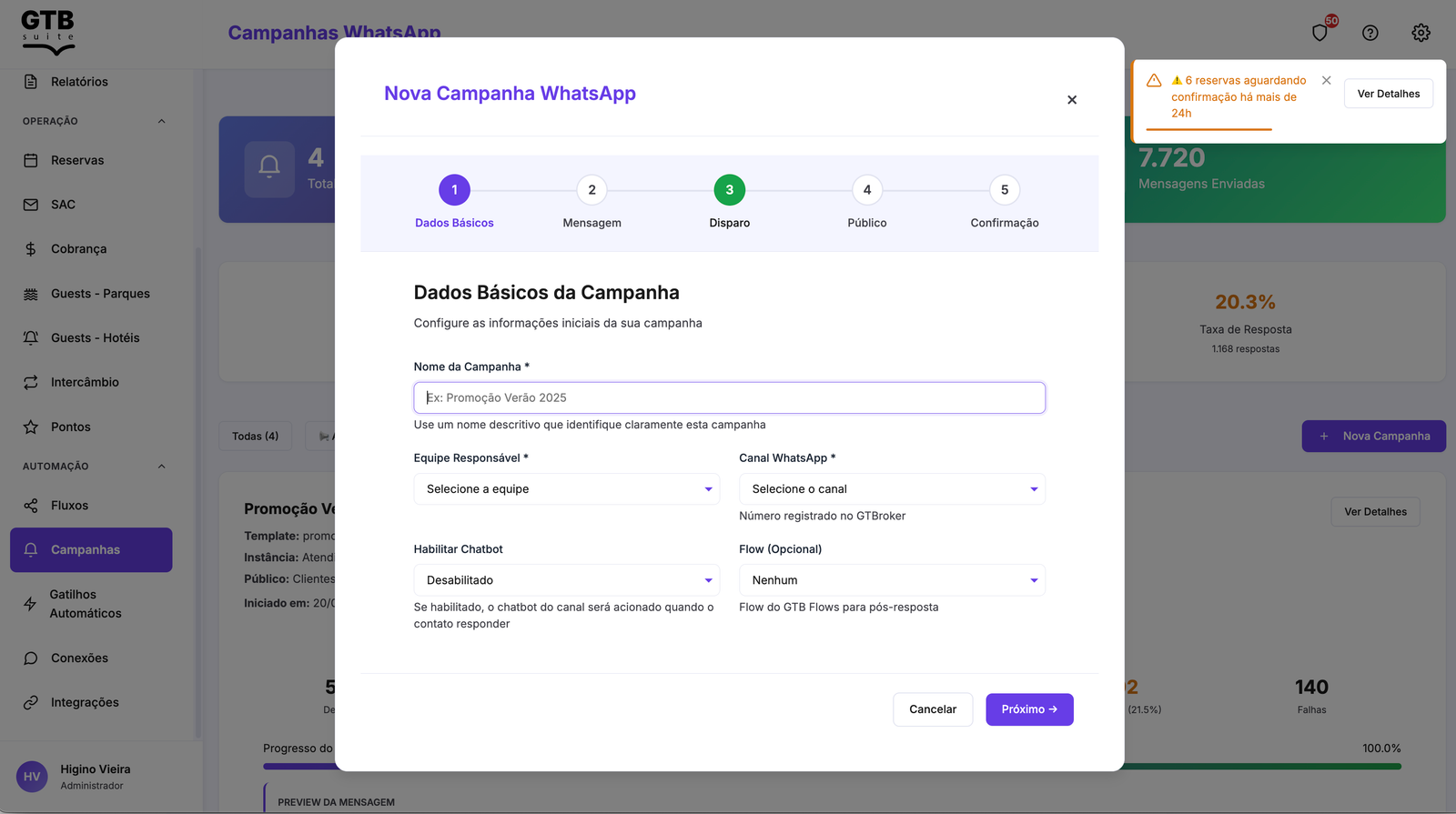Collapse the OPERAÇÃO sidebar section

[x=162, y=121]
